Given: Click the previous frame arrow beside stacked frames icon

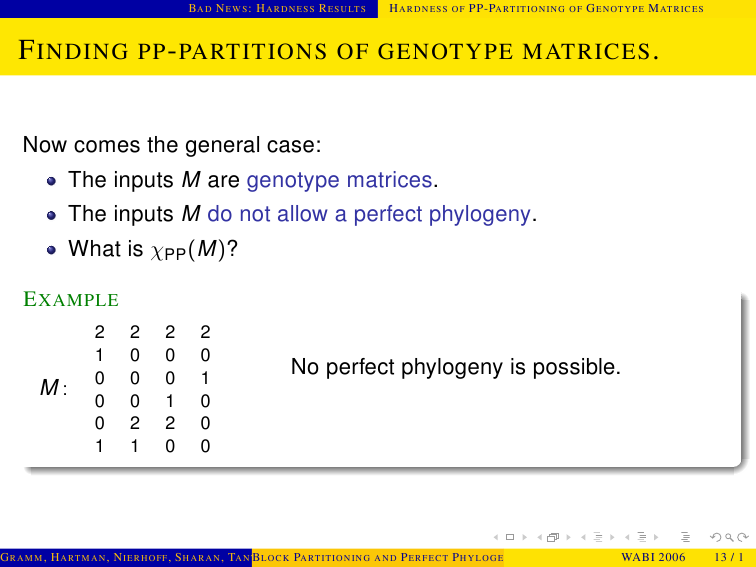Looking at the screenshot, I should 540,537.
